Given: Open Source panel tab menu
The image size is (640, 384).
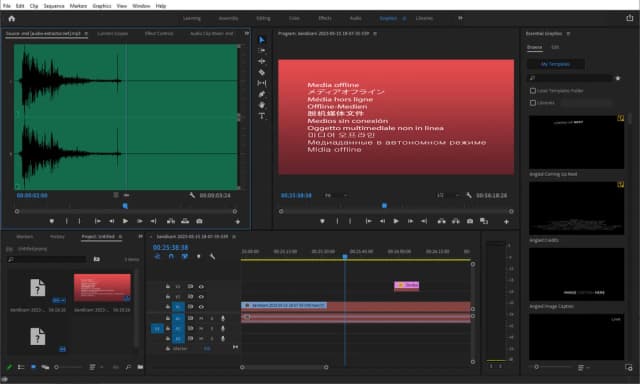Looking at the screenshot, I should (86, 33).
